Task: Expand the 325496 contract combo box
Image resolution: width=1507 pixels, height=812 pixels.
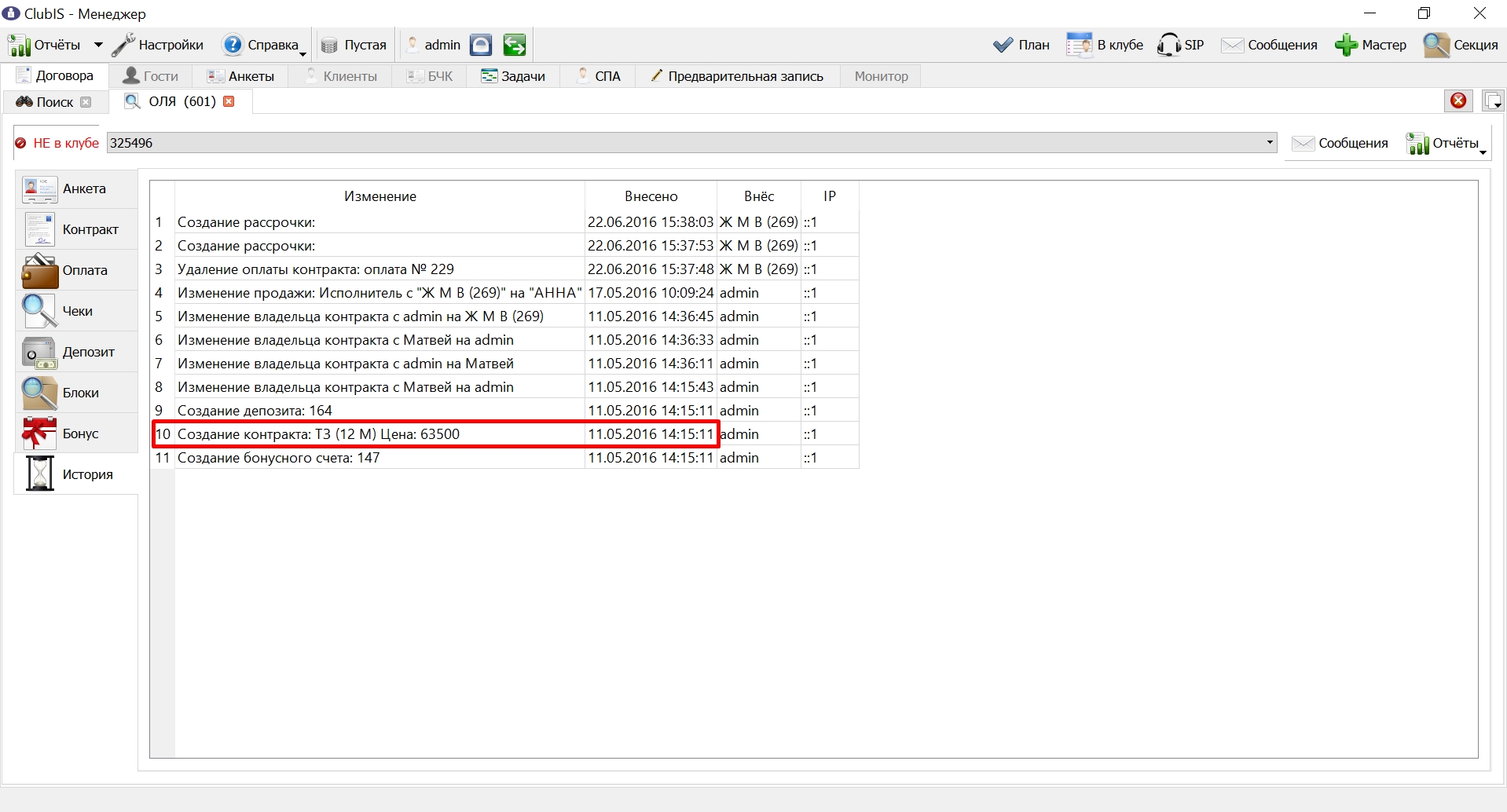Action: 1270,143
